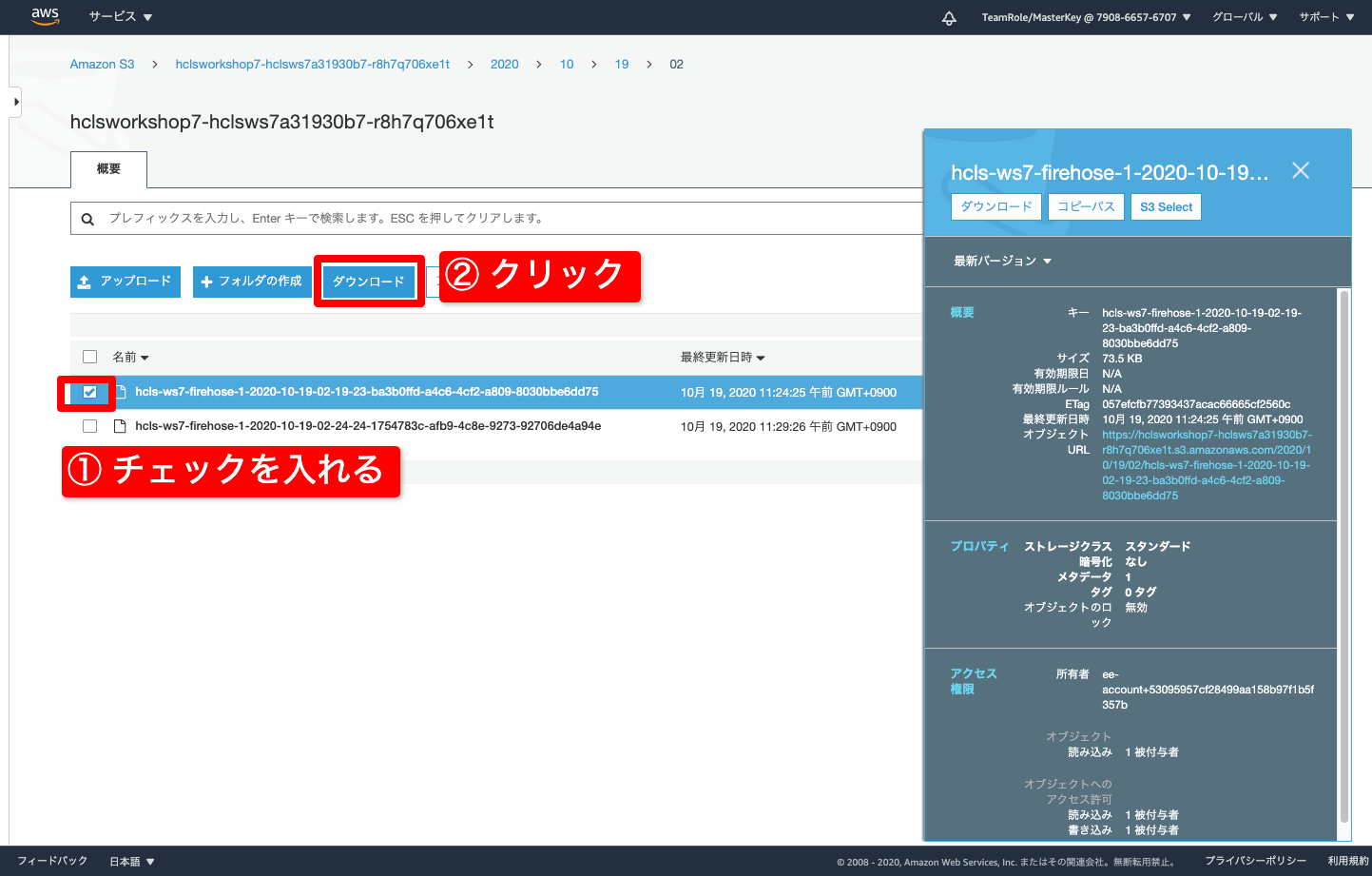
Task: Select the プロパティ section heading
Action: pyautogui.click(x=979, y=546)
